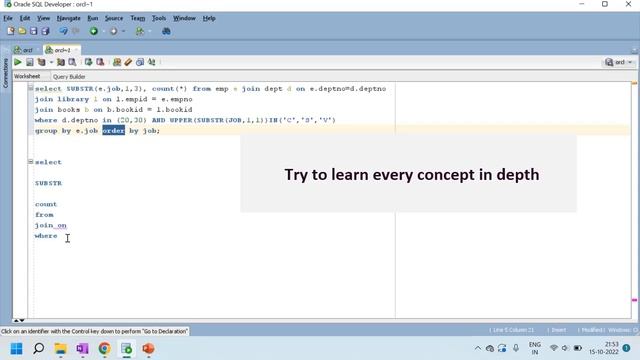Click the Rollback icon
Viewport: 640px width, 360px height.
click(100, 62)
